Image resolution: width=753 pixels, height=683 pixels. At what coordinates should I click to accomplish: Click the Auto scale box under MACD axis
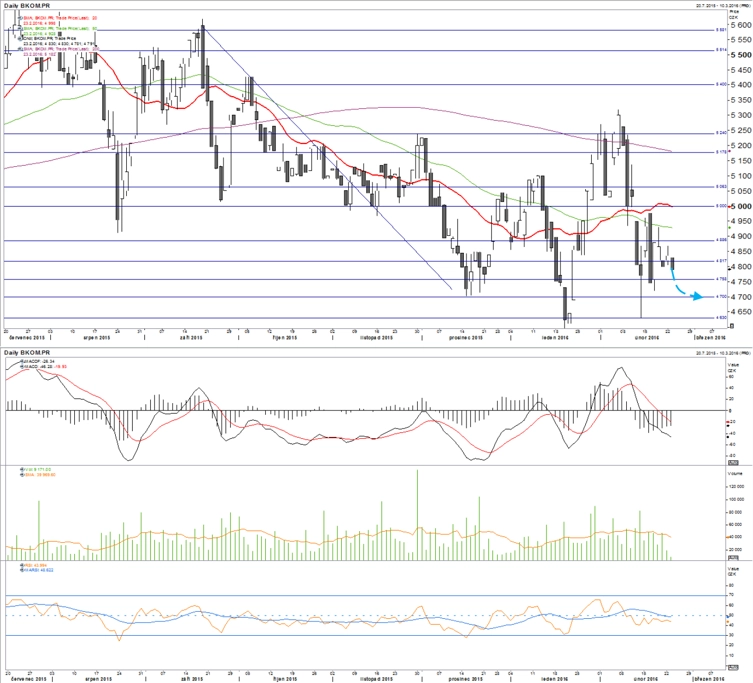(x=733, y=462)
